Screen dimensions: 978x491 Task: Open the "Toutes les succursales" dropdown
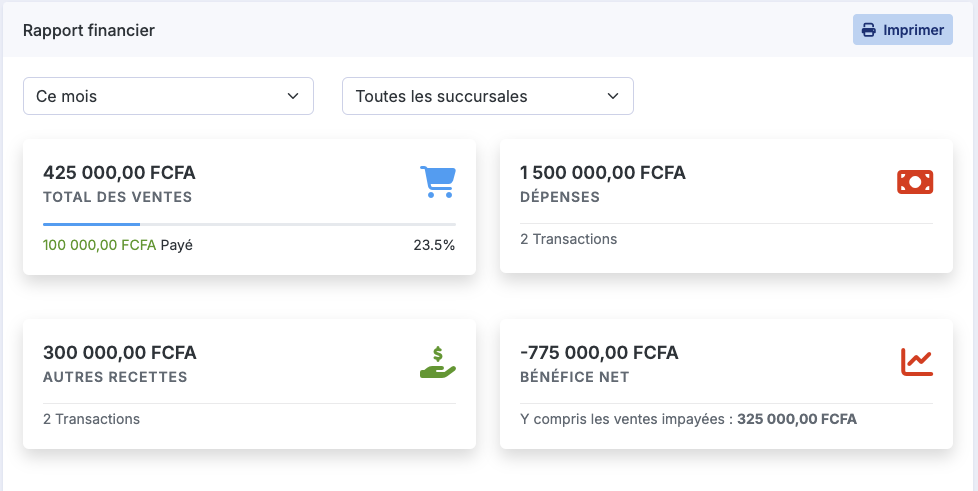pos(488,96)
